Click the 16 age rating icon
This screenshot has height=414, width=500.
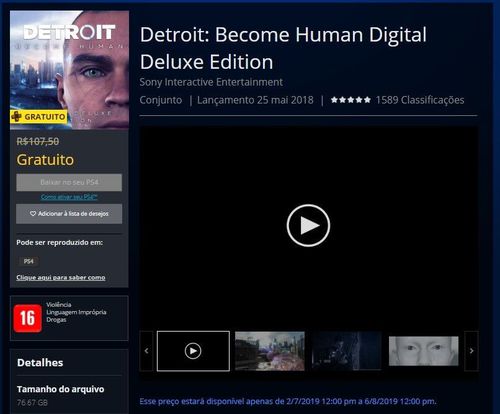[28, 318]
